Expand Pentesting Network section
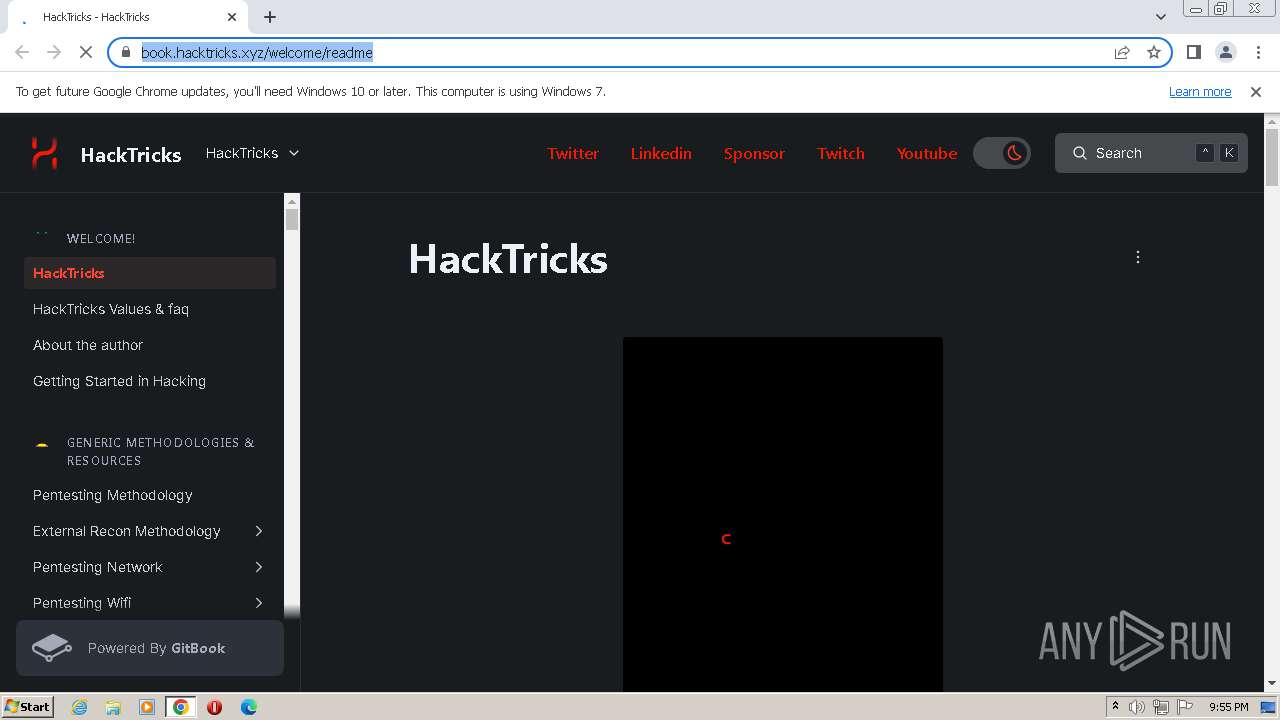 click(x=259, y=567)
